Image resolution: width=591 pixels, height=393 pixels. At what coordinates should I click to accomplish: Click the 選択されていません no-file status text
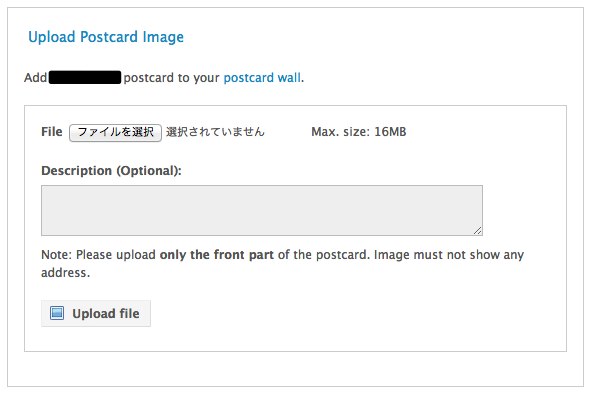point(215,132)
